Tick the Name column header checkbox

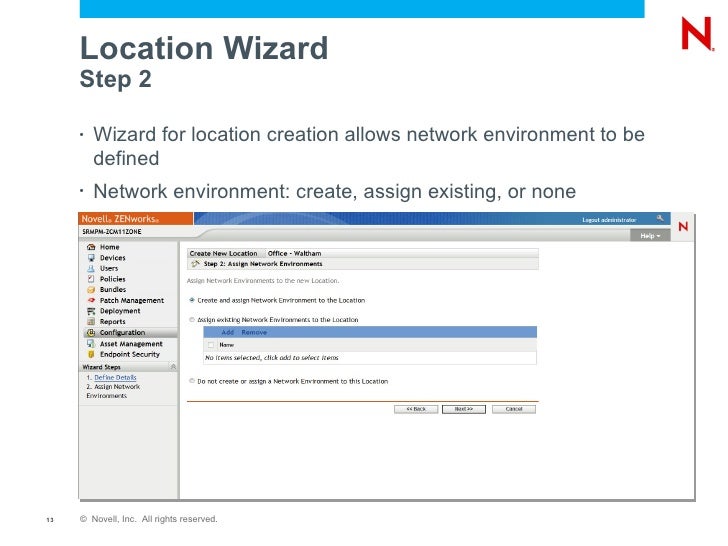click(211, 345)
